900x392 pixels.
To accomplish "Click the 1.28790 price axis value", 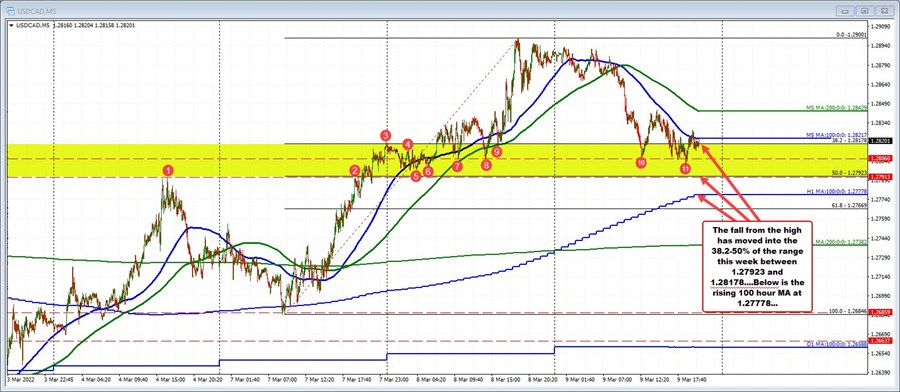I will [x=880, y=65].
